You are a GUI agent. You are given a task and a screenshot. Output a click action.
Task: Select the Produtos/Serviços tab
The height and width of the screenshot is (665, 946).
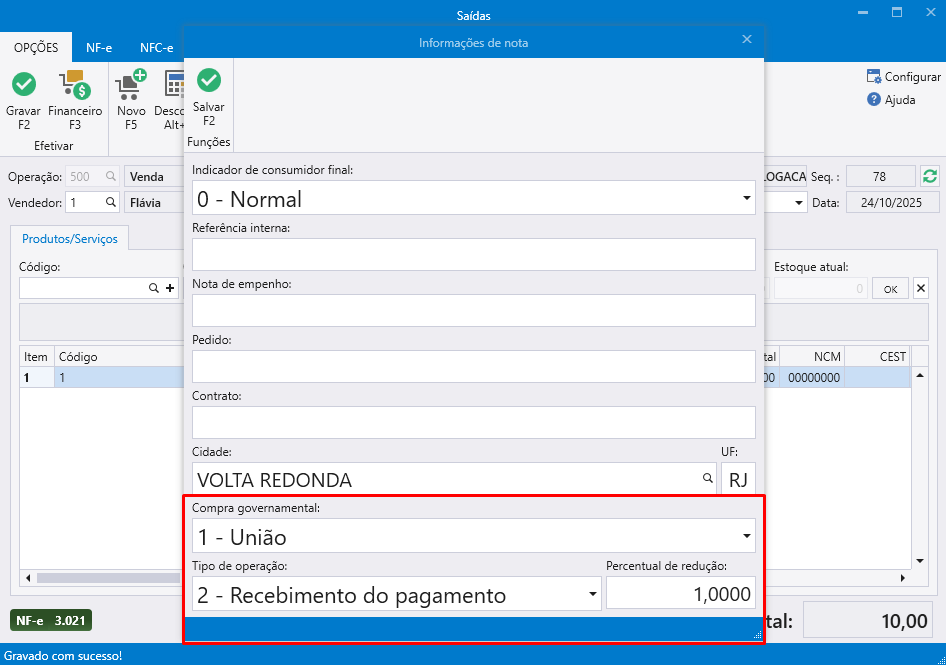[70, 239]
